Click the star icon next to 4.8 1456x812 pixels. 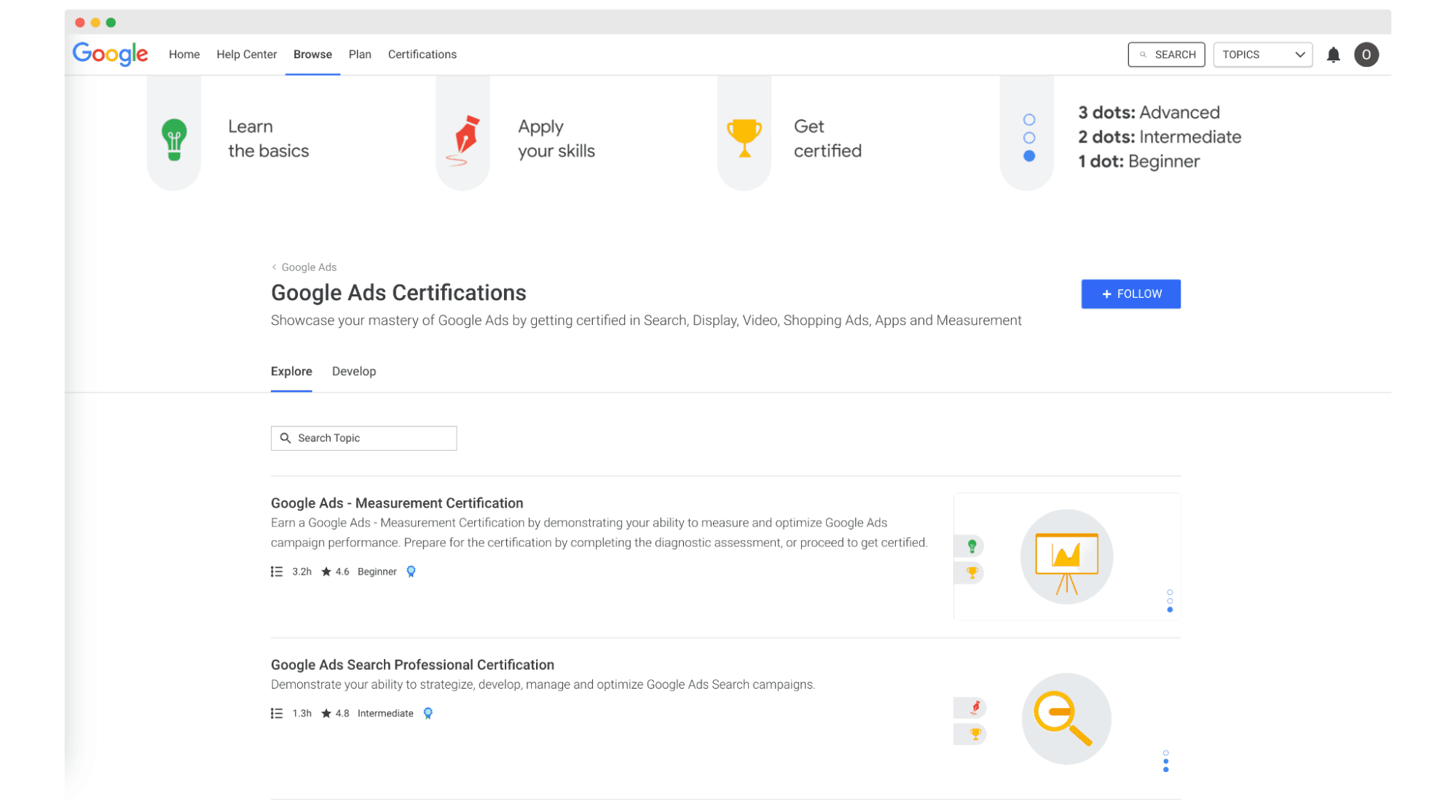[x=326, y=713]
